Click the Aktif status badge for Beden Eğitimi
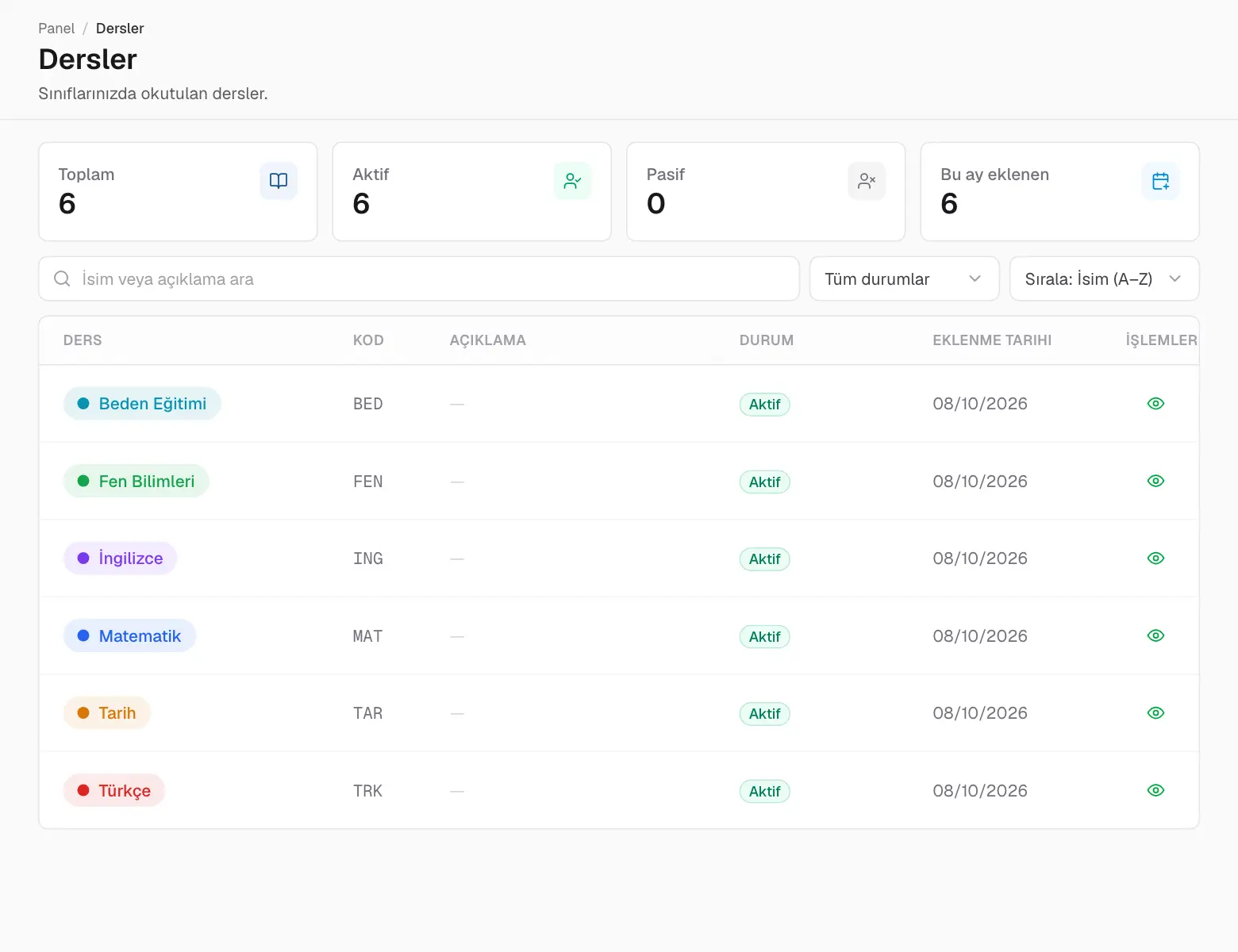The width and height of the screenshot is (1238, 952). (x=765, y=405)
